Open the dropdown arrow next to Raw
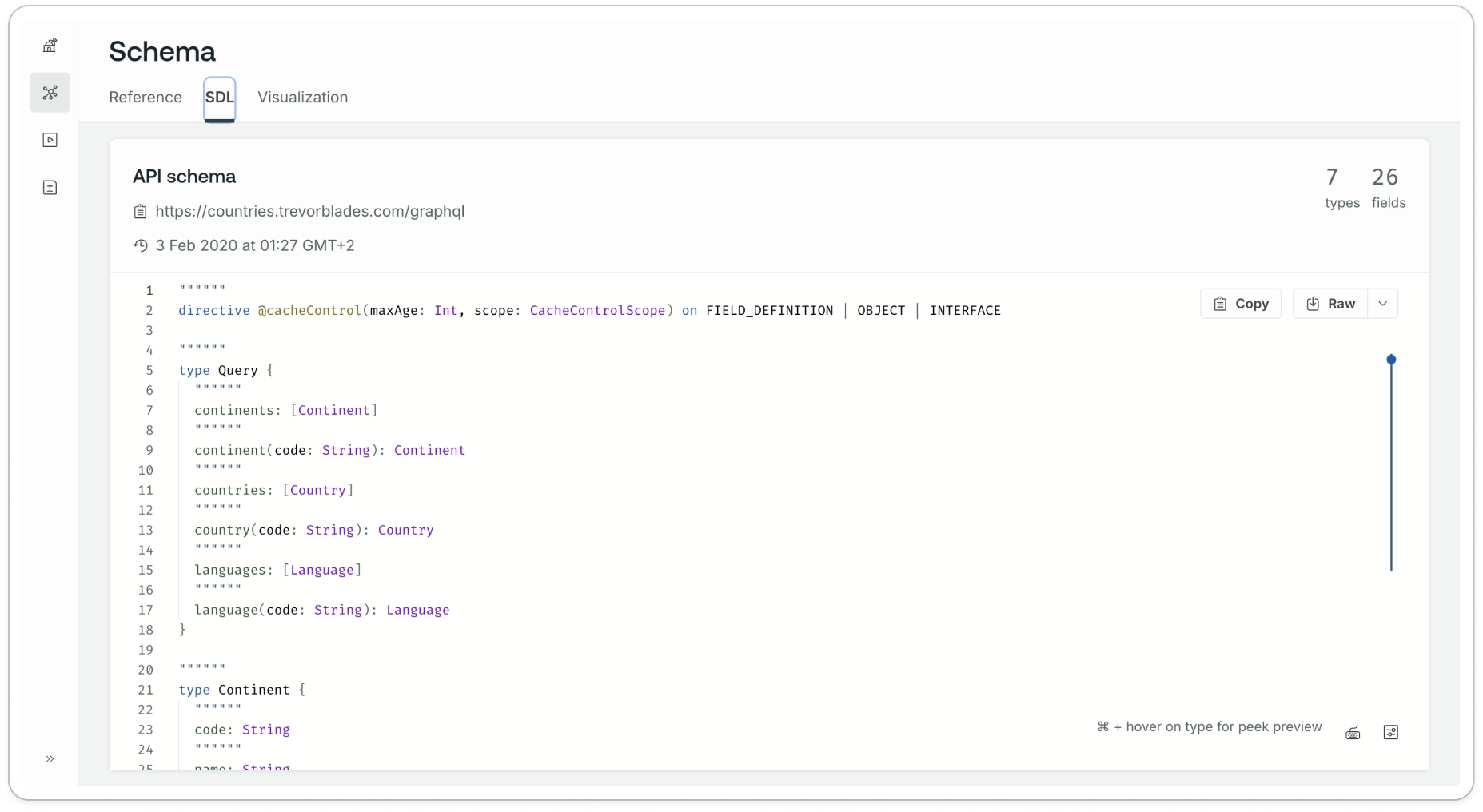Viewport: 1483px width, 812px height. point(1382,304)
